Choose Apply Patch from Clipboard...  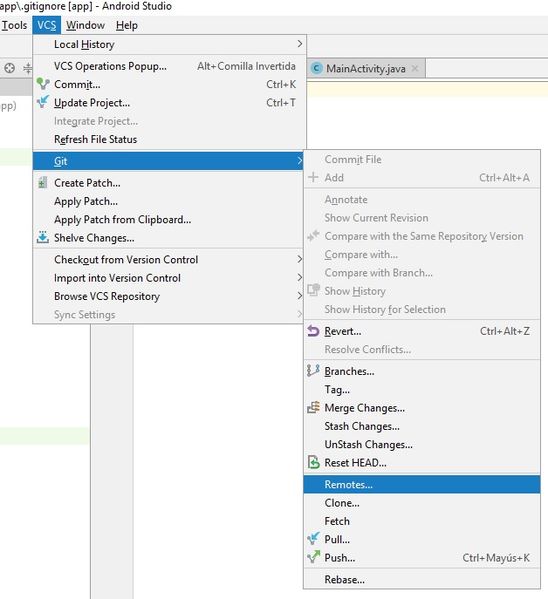pyautogui.click(x=168, y=220)
